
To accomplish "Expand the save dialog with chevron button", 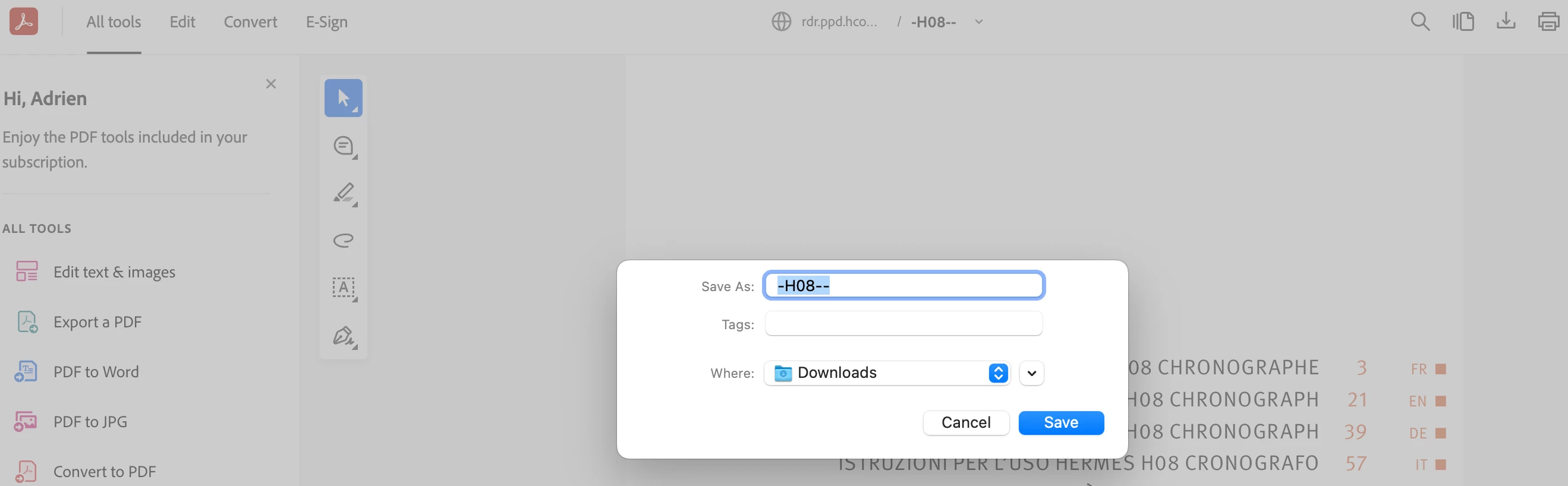I will click(x=1031, y=374).
